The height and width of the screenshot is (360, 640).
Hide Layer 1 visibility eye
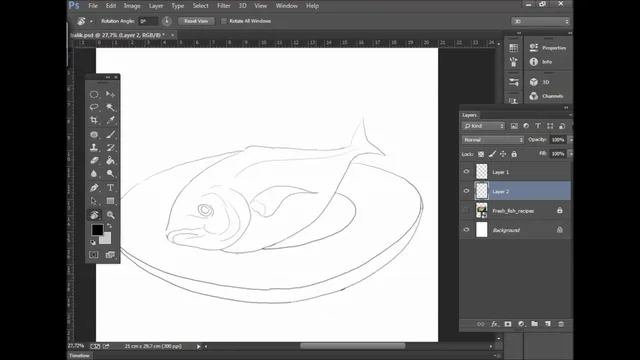click(x=466, y=172)
